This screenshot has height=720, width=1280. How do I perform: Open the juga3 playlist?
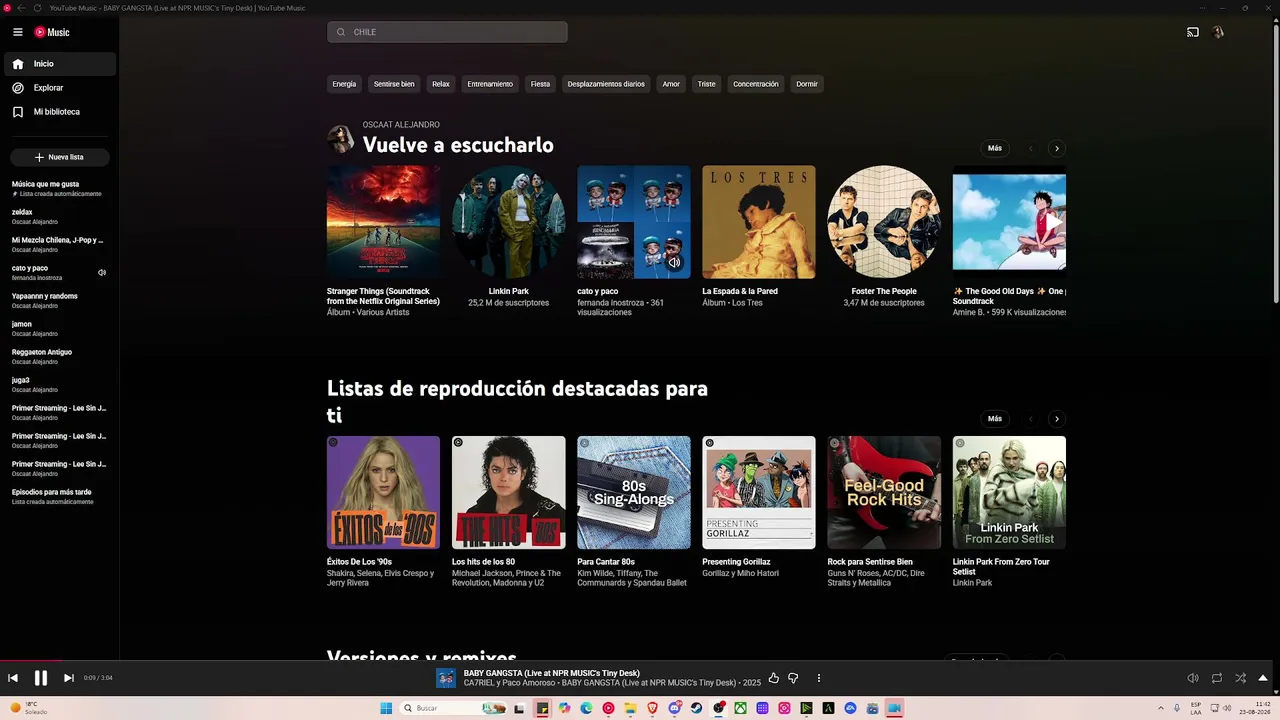[x=60, y=384]
